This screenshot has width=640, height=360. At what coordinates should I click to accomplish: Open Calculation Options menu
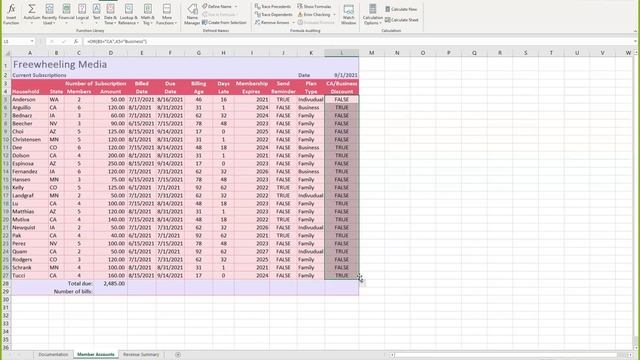click(x=372, y=14)
